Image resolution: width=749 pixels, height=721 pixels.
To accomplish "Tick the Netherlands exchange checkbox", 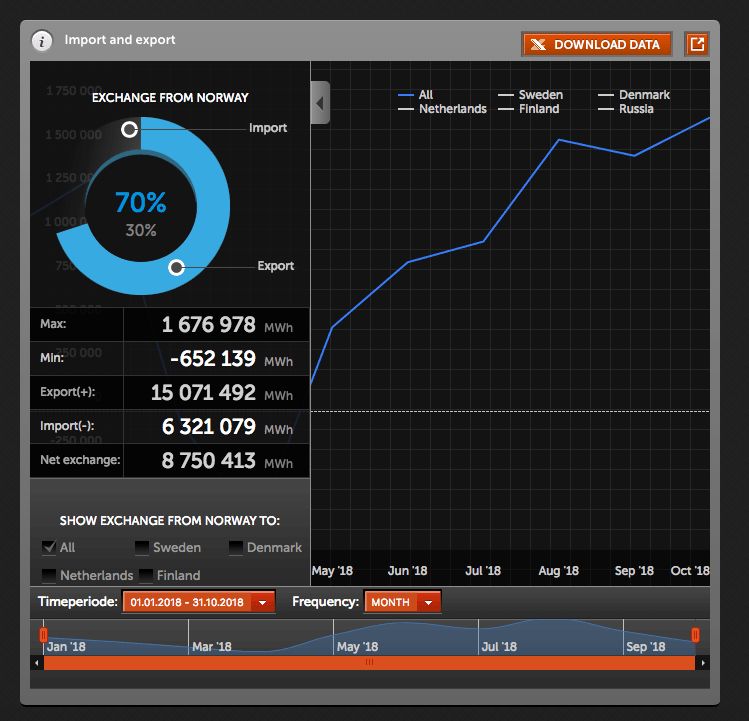I will 49,575.
